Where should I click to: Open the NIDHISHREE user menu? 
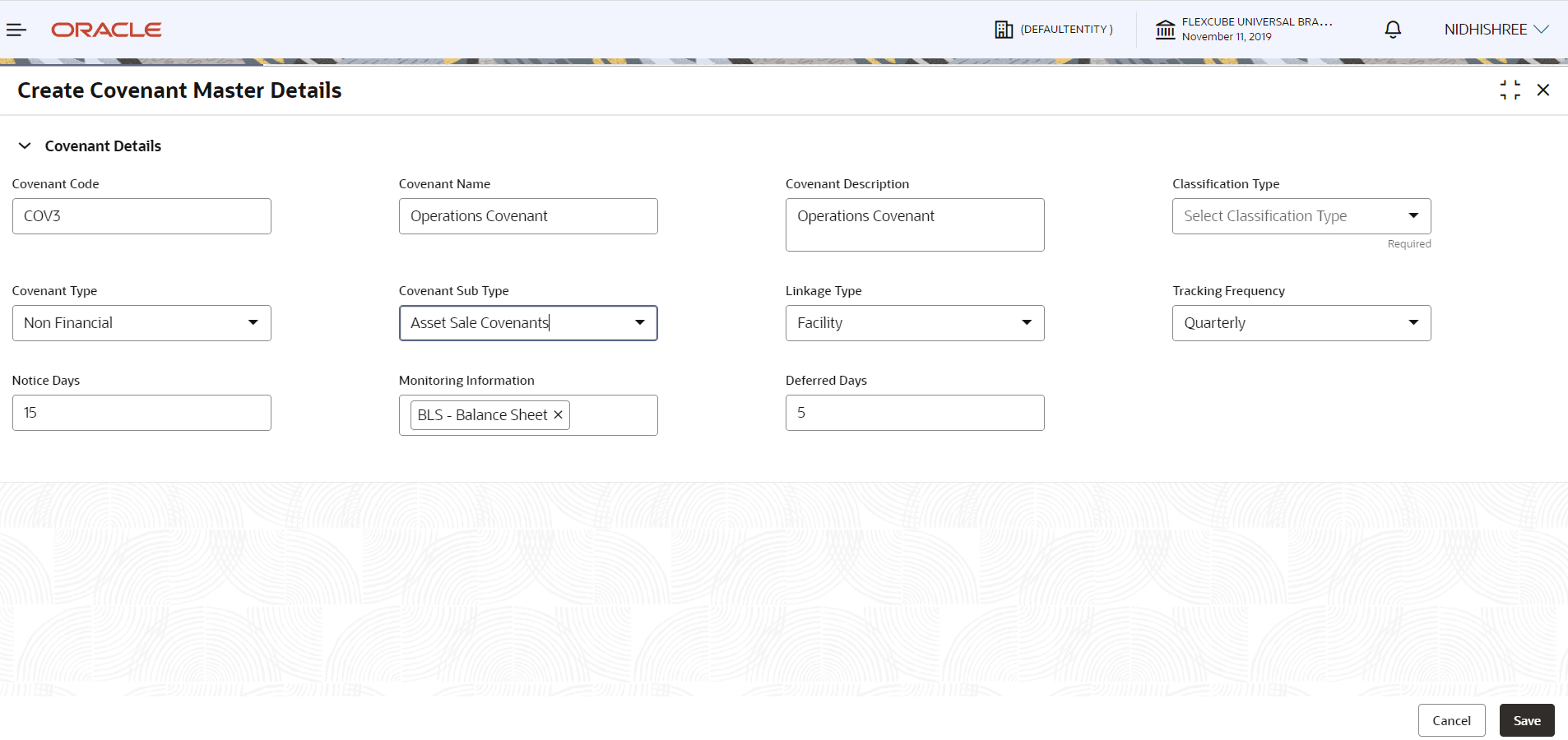click(1493, 29)
